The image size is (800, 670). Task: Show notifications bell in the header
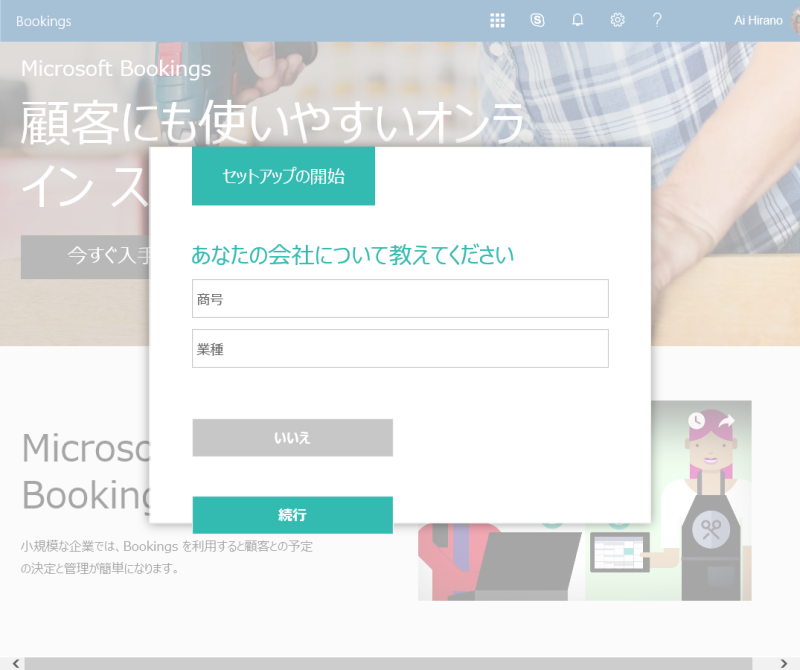(577, 20)
